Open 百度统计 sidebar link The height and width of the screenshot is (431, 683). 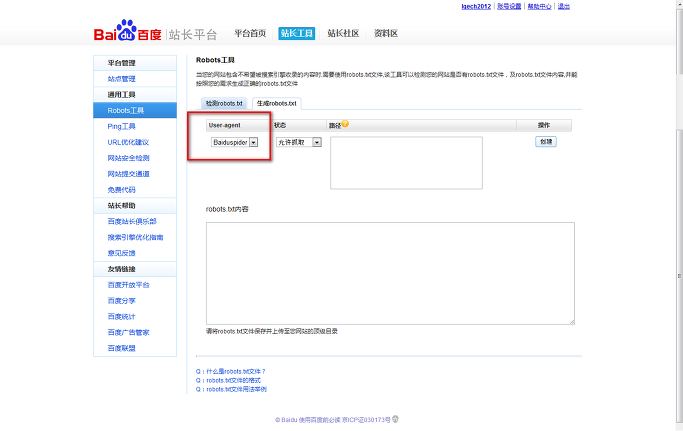(122, 316)
